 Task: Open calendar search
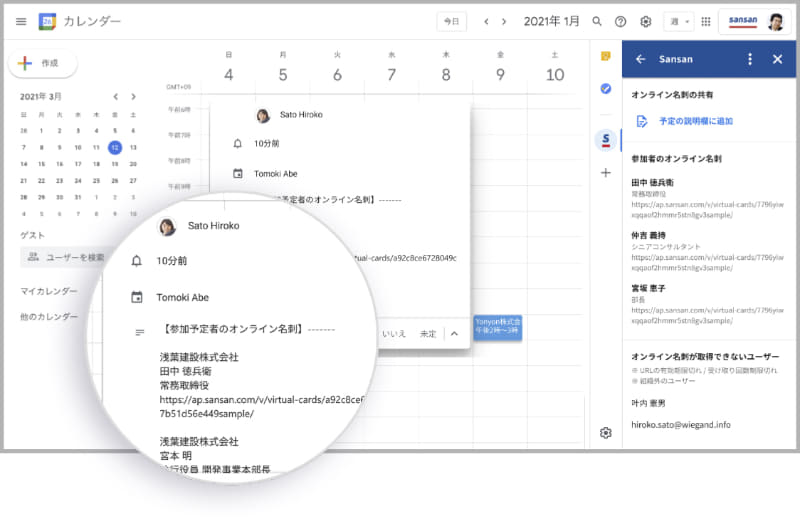596,21
